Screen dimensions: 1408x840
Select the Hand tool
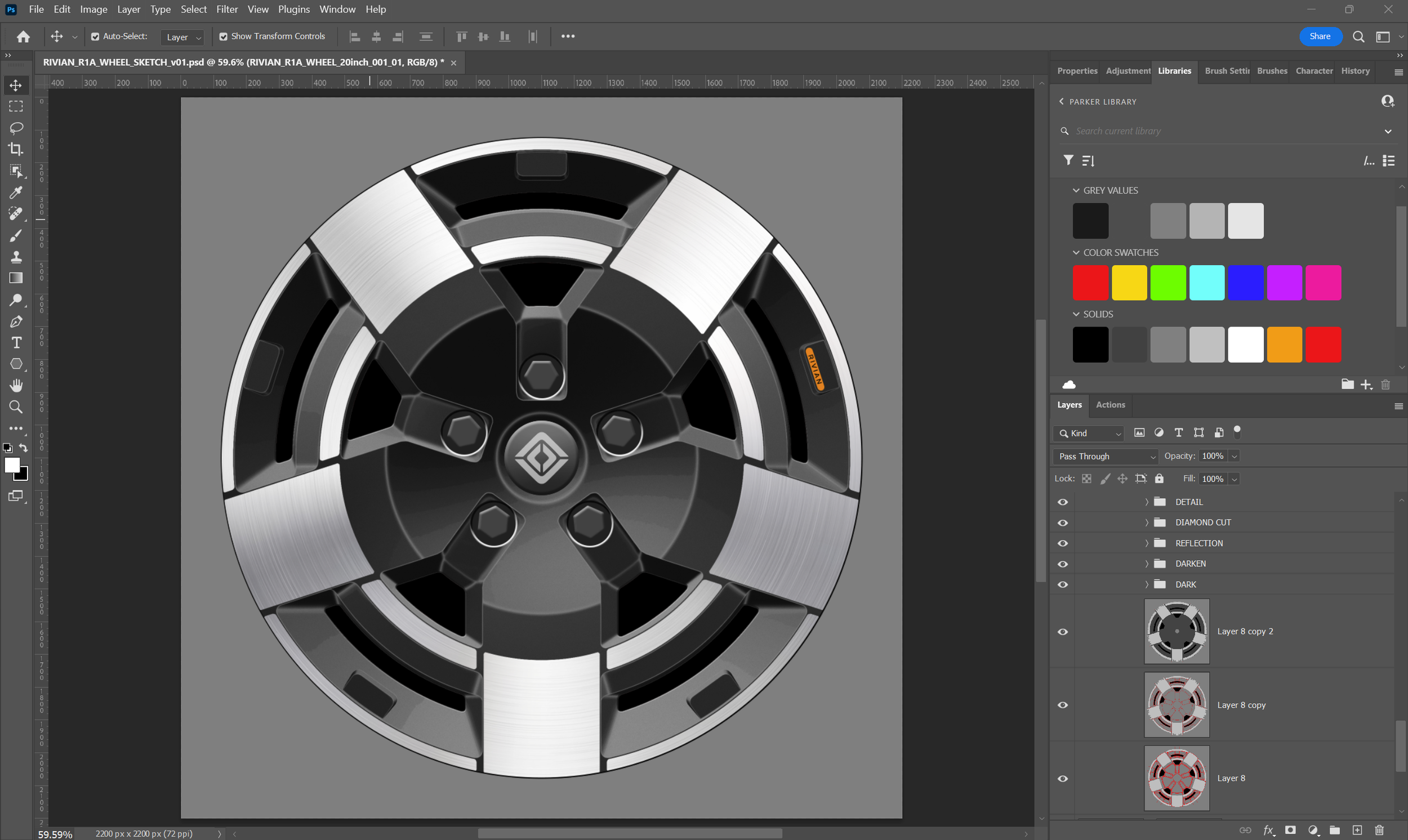tap(16, 386)
